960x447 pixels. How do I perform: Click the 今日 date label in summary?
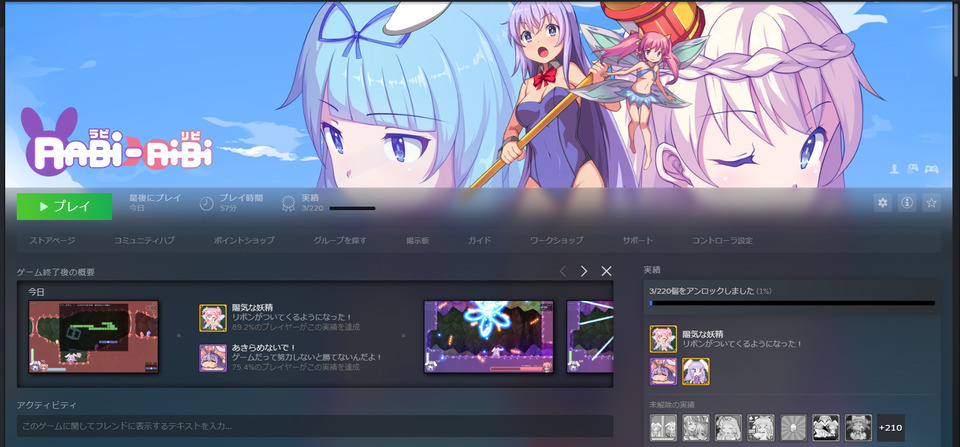(x=37, y=292)
